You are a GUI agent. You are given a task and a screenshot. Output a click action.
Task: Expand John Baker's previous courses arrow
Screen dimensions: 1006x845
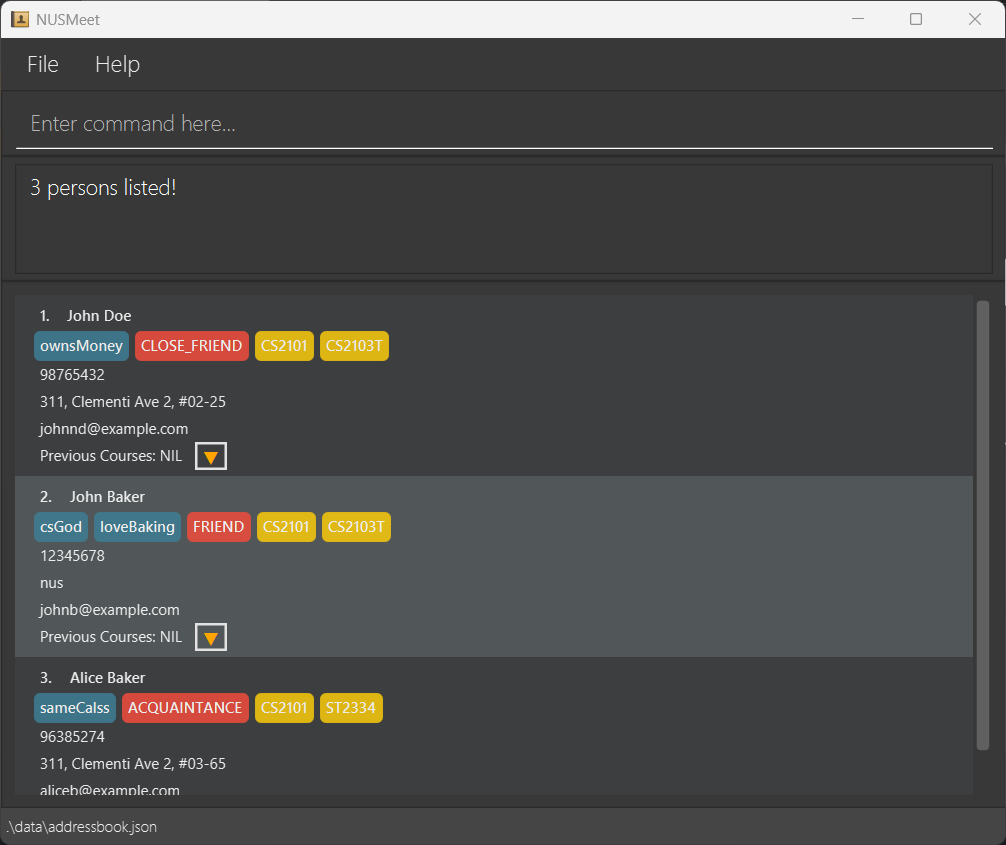[211, 637]
